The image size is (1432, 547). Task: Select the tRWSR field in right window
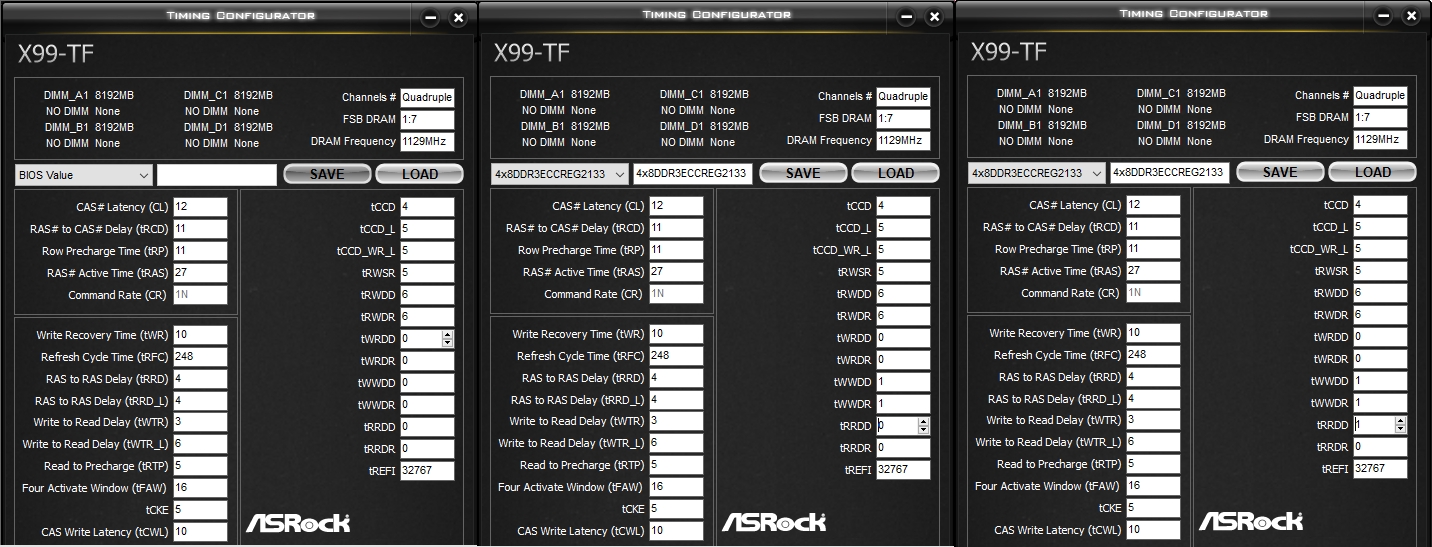click(1380, 271)
